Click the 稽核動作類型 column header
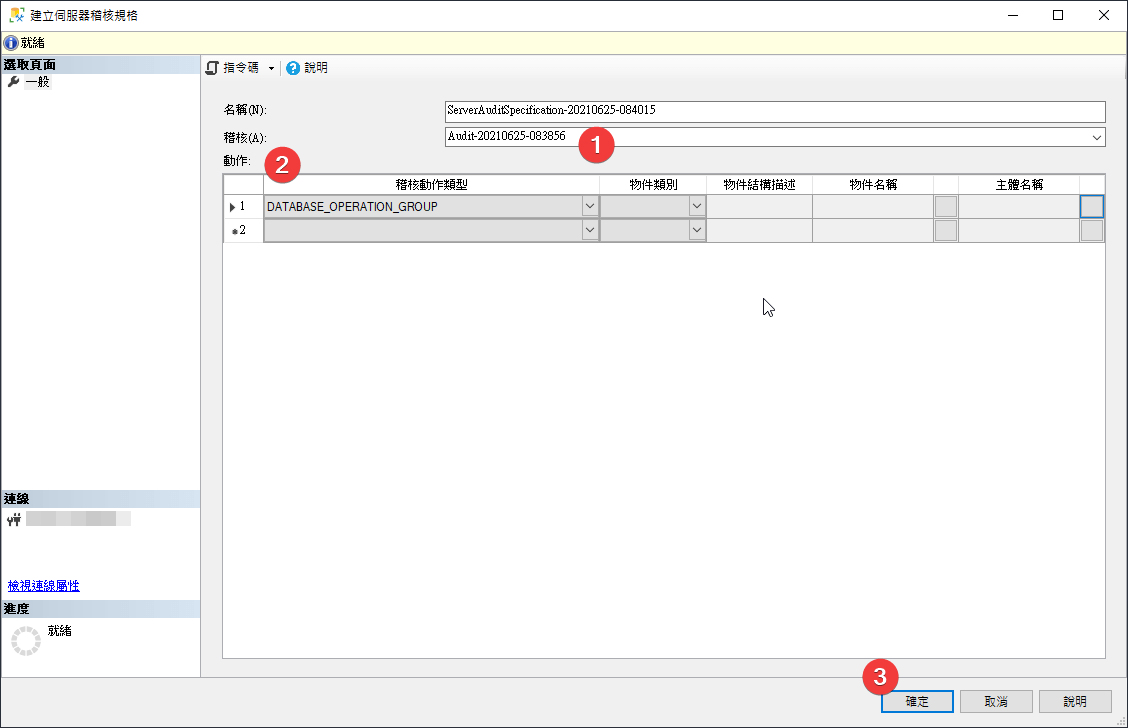This screenshot has width=1128, height=728. tap(431, 184)
